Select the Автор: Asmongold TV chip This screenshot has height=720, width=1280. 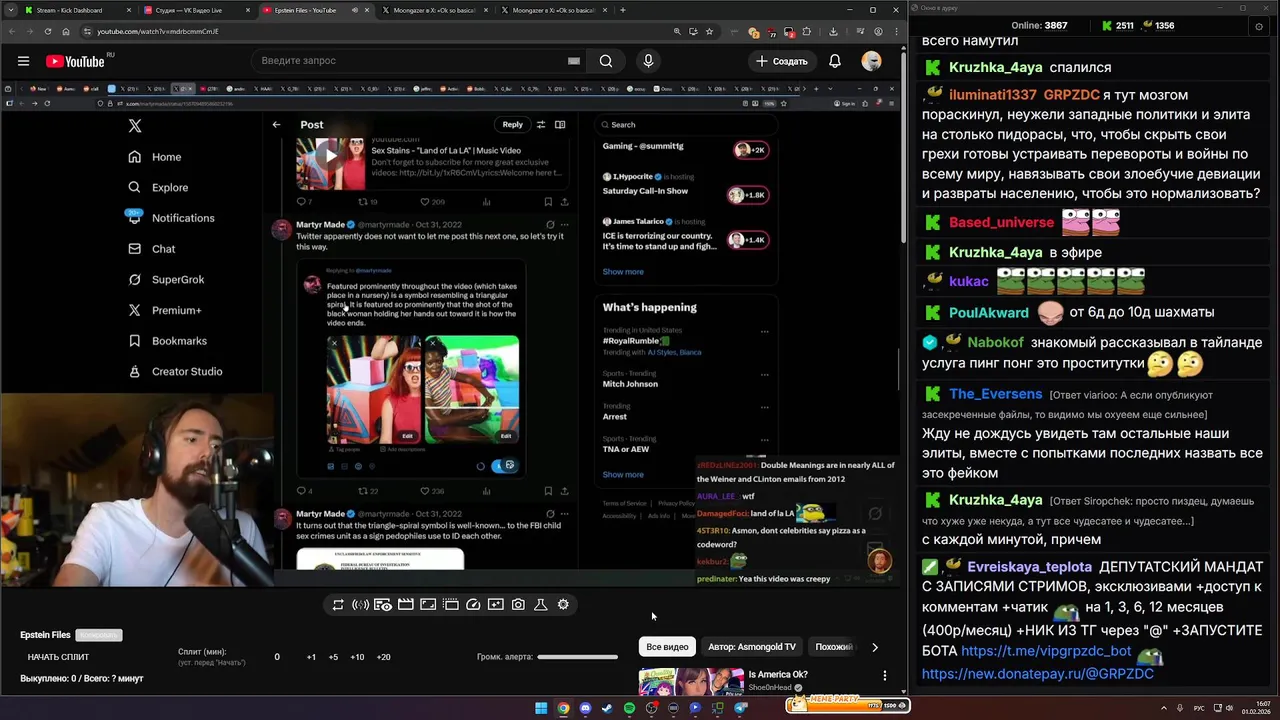752,647
